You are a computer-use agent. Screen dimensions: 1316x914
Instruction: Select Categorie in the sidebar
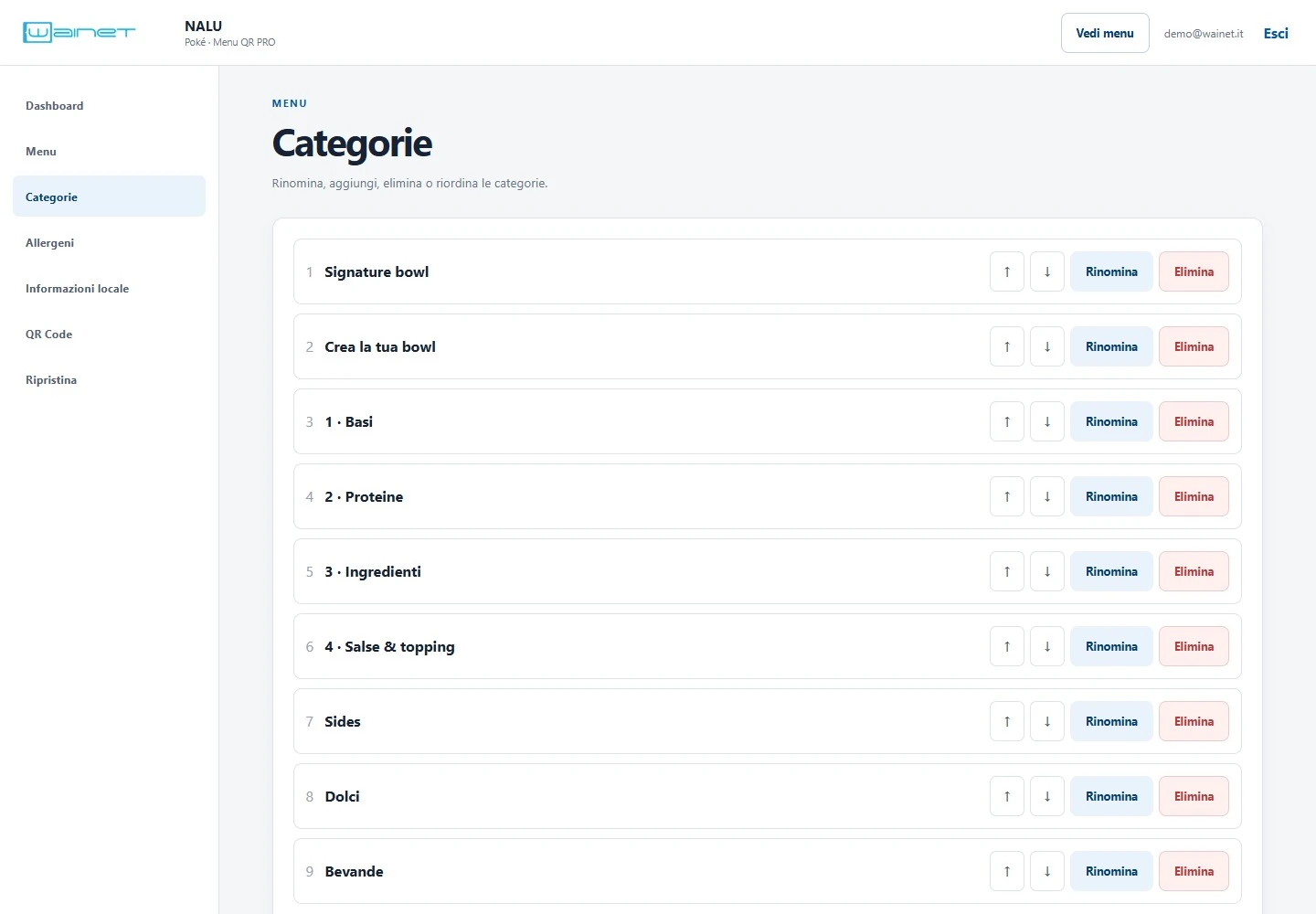pyautogui.click(x=109, y=197)
